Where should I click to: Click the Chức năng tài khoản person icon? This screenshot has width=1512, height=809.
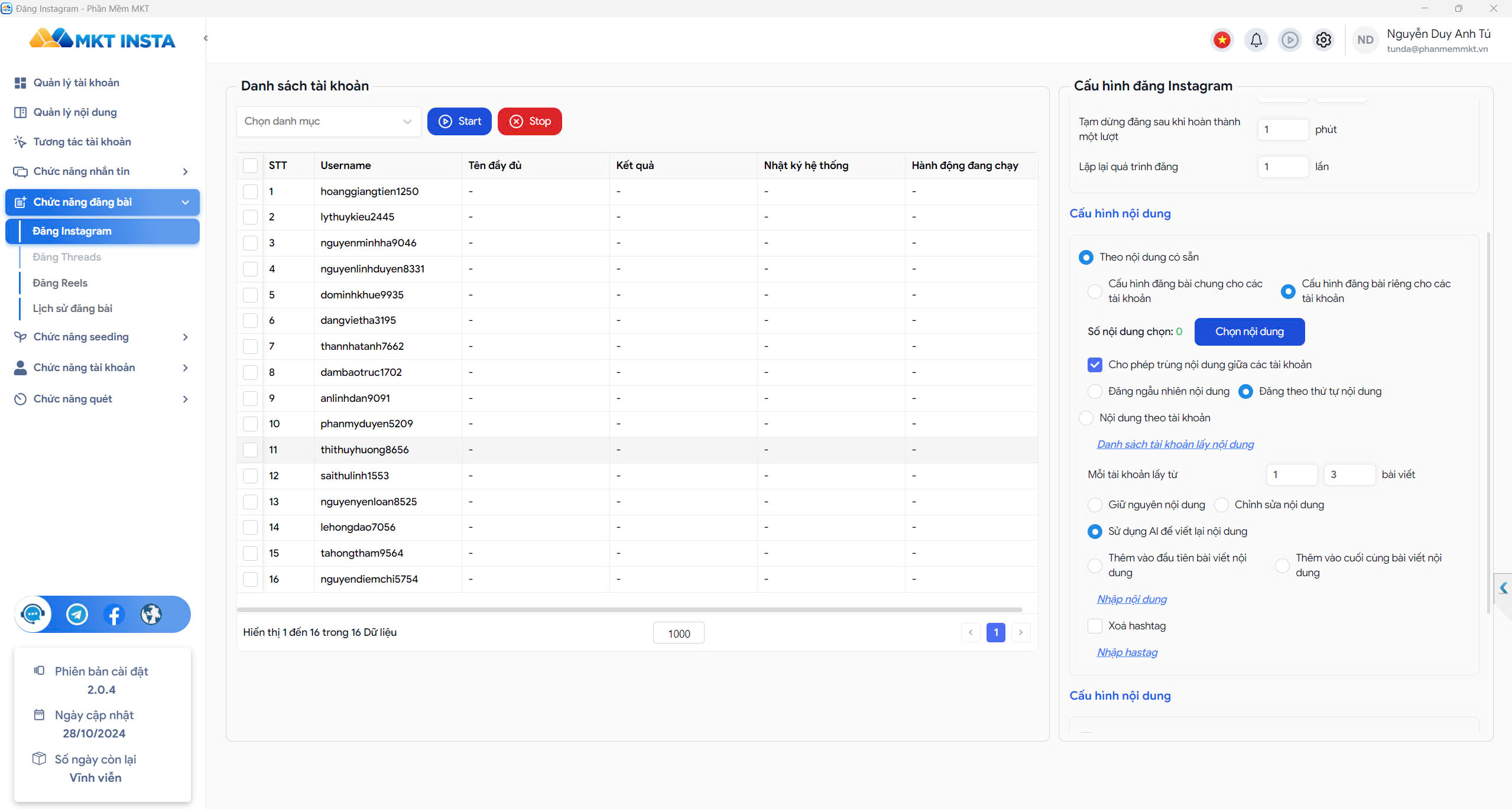pos(20,368)
